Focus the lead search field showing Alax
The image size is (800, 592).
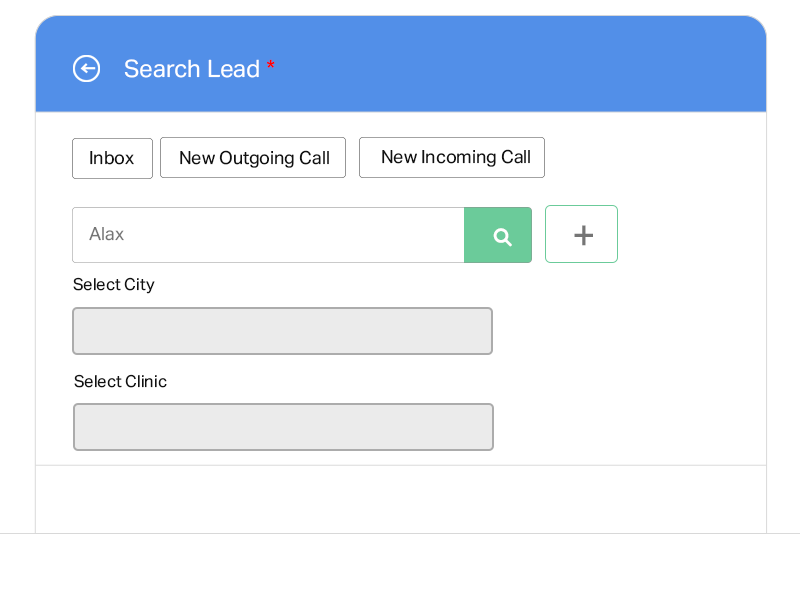pos(268,235)
